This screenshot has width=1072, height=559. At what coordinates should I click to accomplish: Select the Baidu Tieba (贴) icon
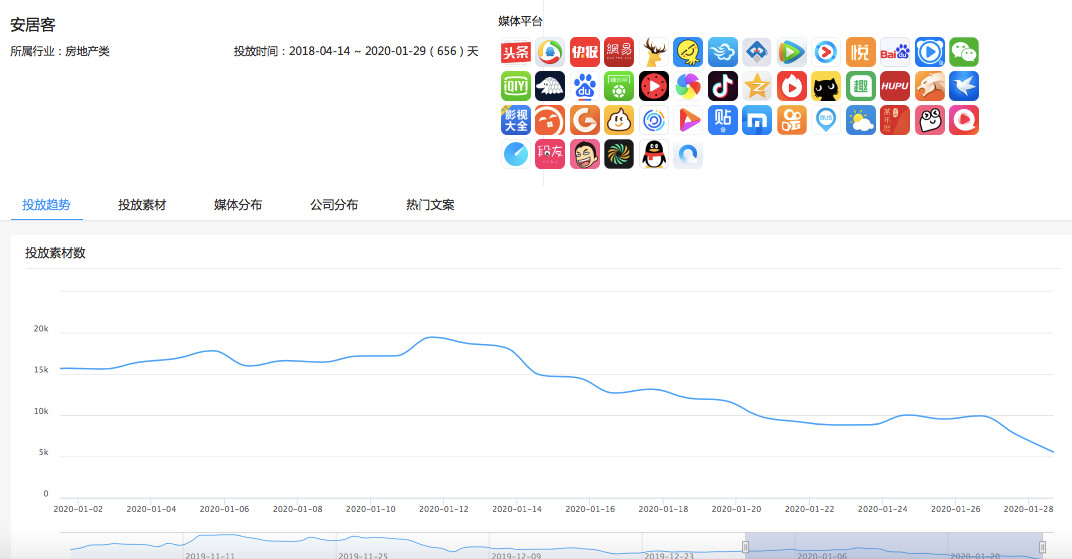coord(722,120)
